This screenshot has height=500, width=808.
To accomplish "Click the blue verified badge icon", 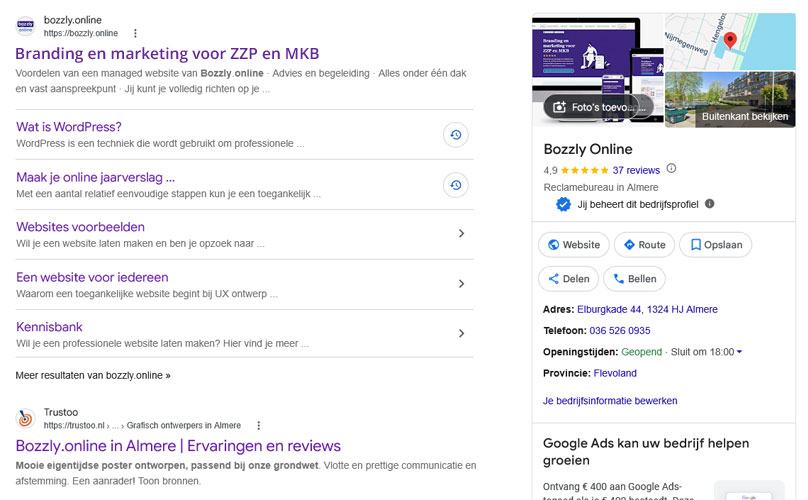I will pos(563,205).
